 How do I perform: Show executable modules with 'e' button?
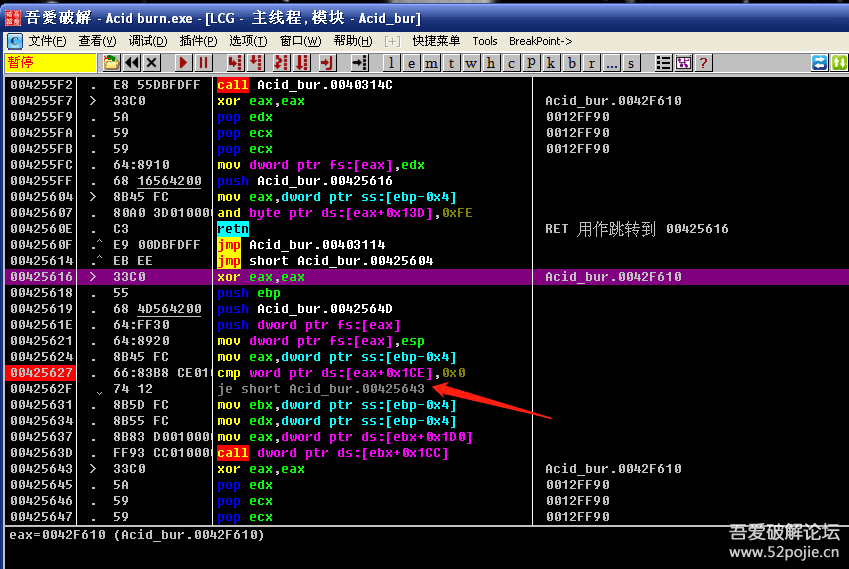(x=411, y=63)
